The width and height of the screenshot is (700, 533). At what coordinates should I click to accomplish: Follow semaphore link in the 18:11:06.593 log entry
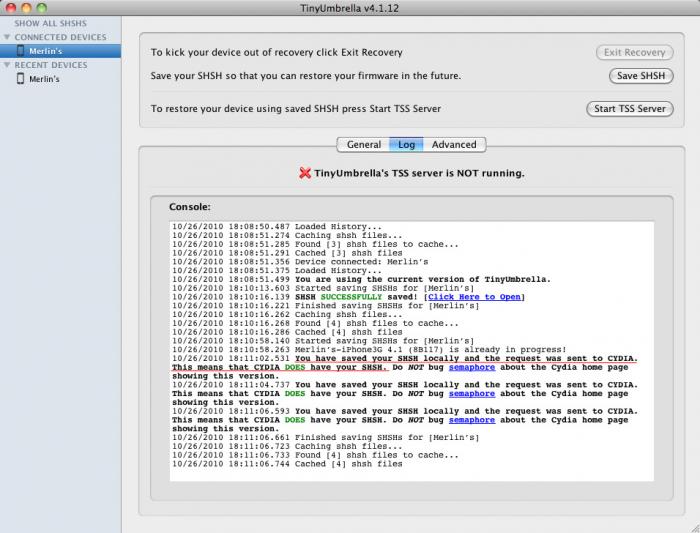pos(472,421)
